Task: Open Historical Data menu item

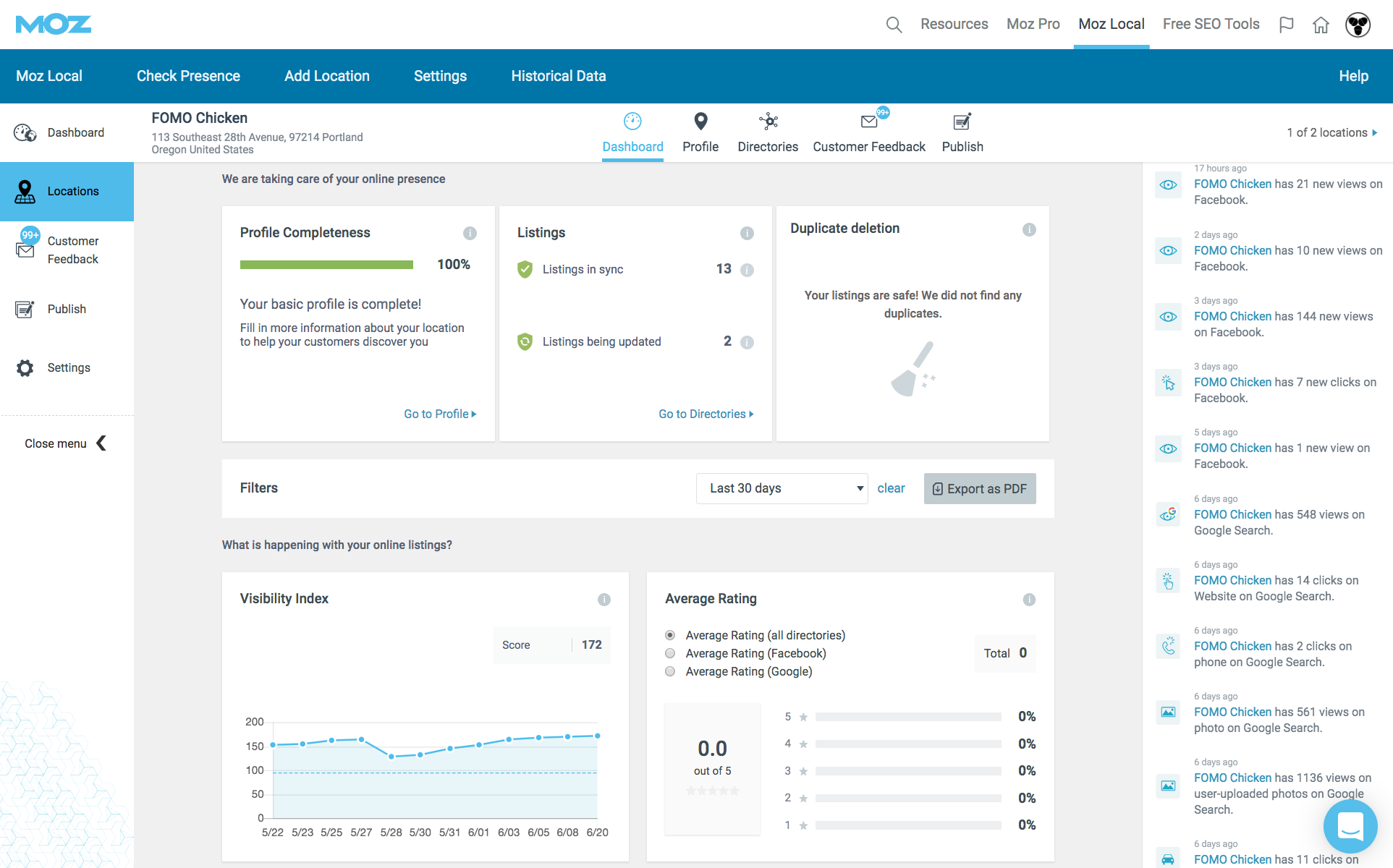Action: tap(558, 76)
